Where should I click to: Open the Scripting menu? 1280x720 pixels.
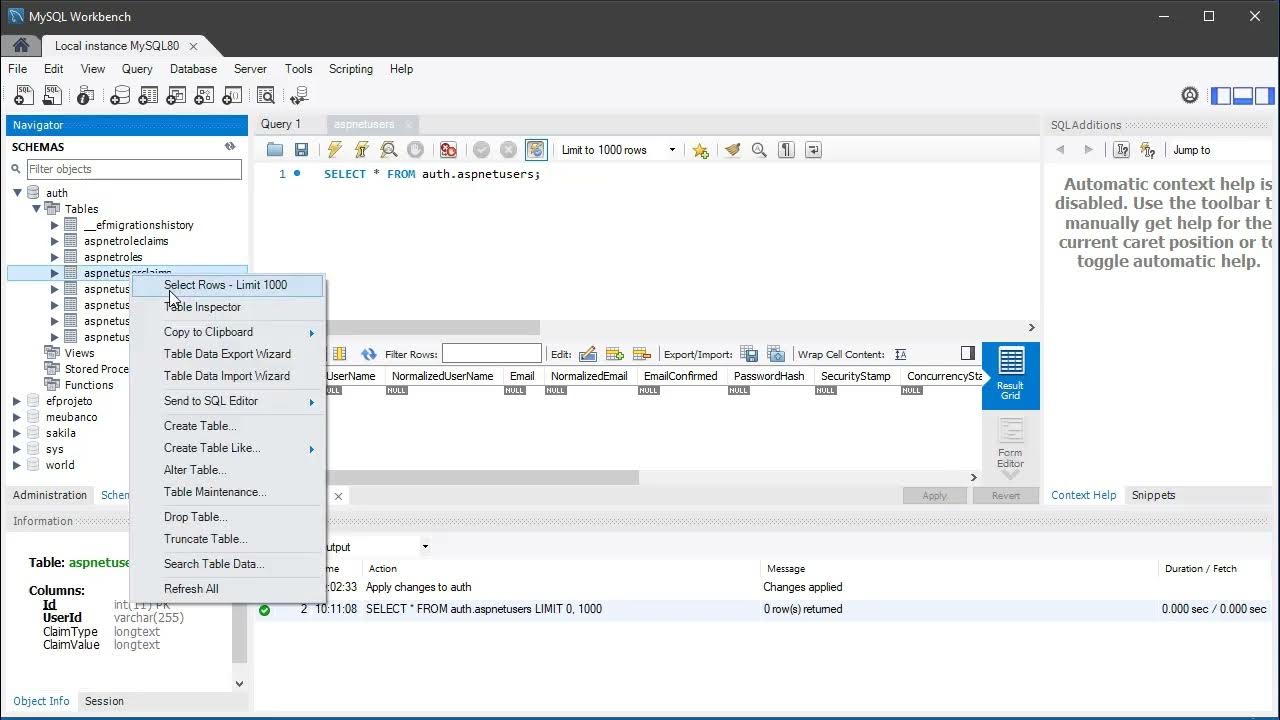click(x=350, y=69)
